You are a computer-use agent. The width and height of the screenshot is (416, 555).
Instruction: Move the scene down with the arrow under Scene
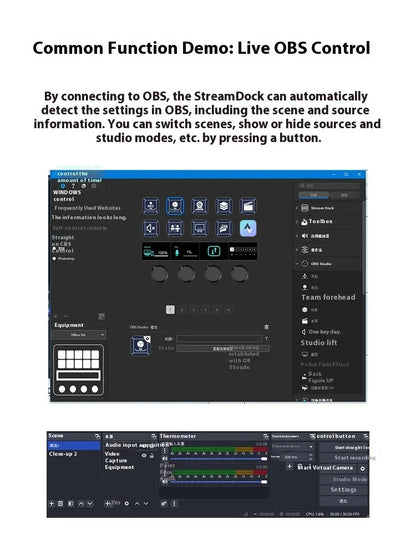coord(90,503)
